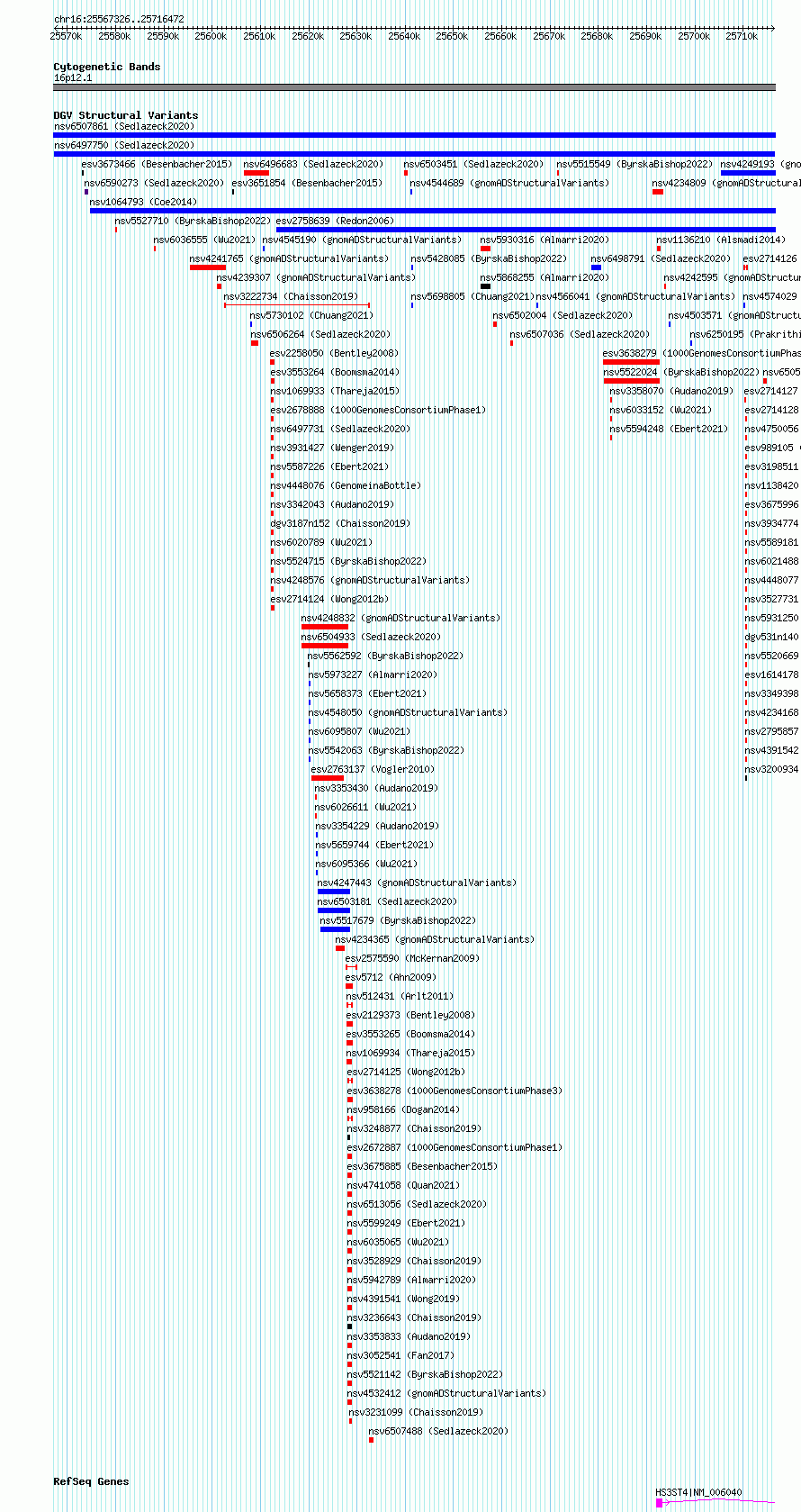Select nsv4234365 (gnomADStructuralVariants)
801x1512 pixels.
pyautogui.click(x=435, y=939)
